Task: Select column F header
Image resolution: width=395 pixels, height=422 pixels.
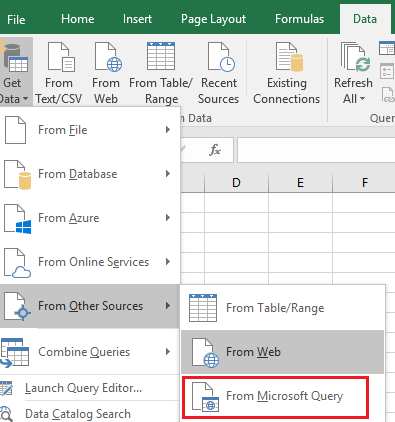Action: pyautogui.click(x=364, y=183)
